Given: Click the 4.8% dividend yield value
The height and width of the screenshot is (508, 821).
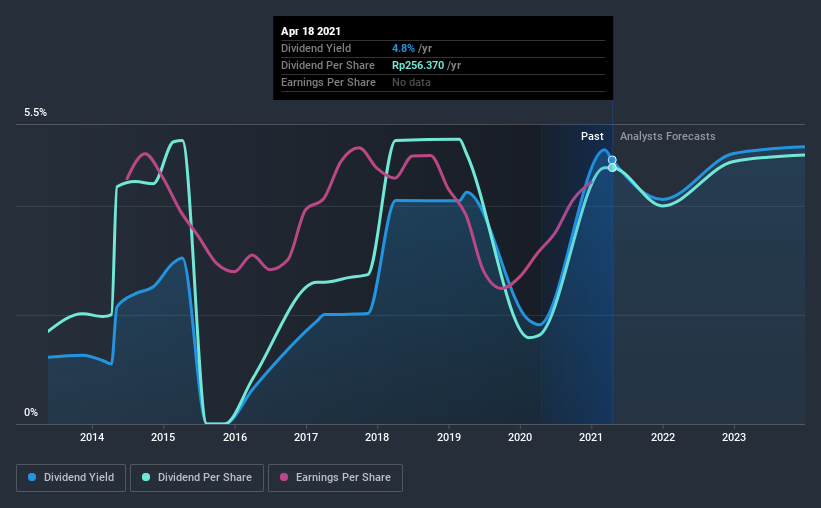Looking at the screenshot, I should 403,48.
